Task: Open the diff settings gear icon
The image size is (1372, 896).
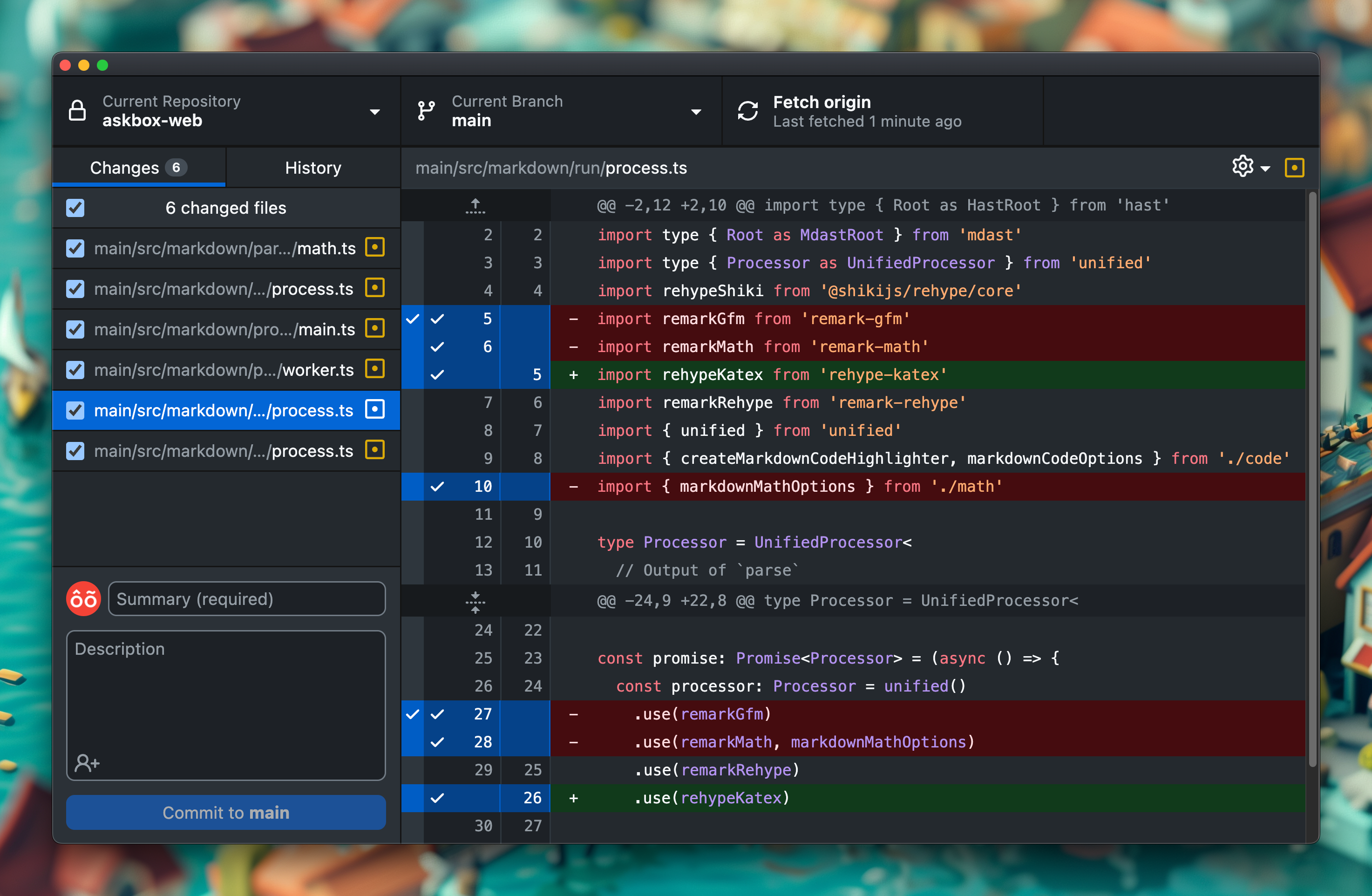Action: tap(1242, 167)
